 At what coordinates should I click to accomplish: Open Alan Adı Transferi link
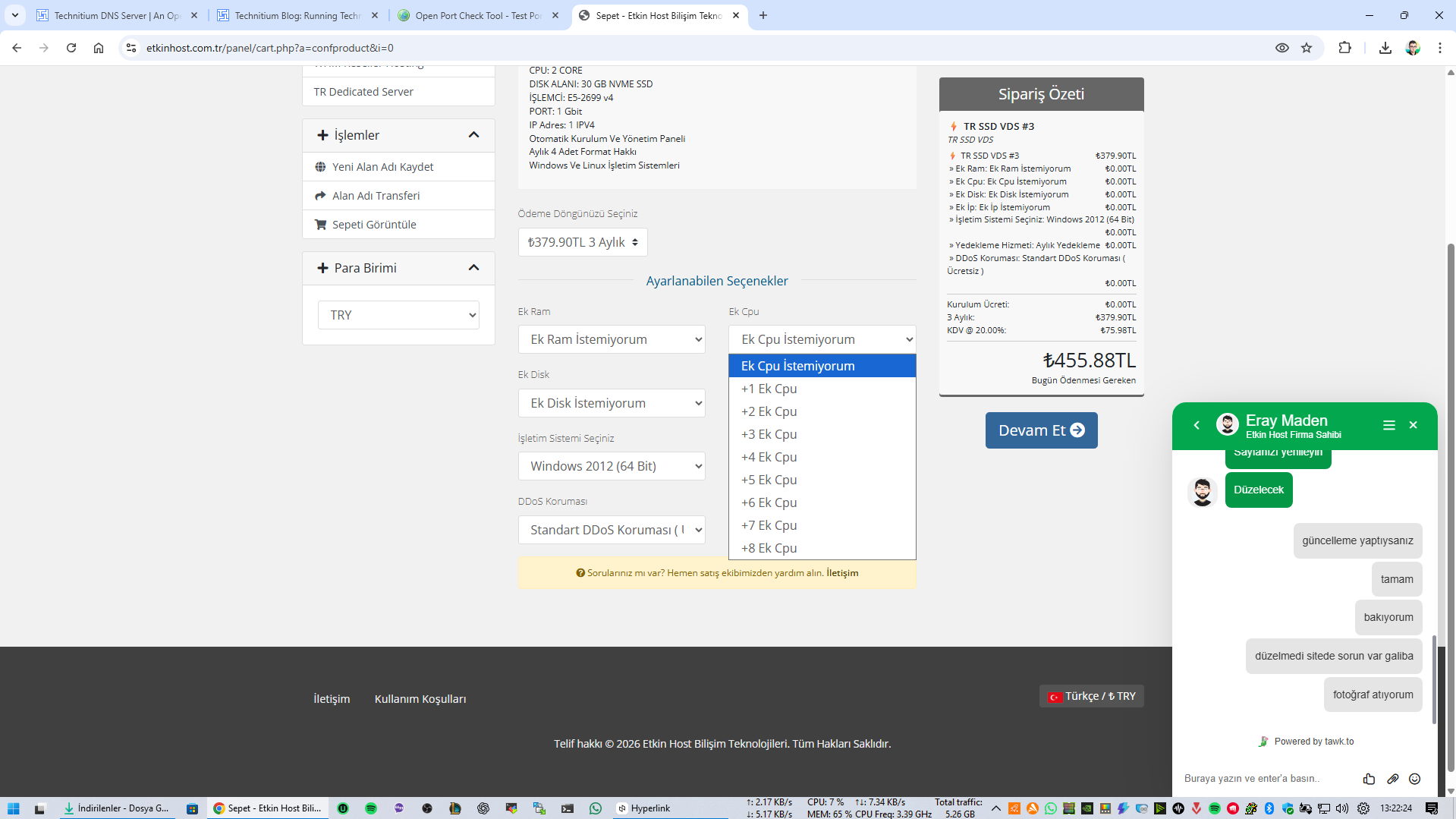(376, 196)
